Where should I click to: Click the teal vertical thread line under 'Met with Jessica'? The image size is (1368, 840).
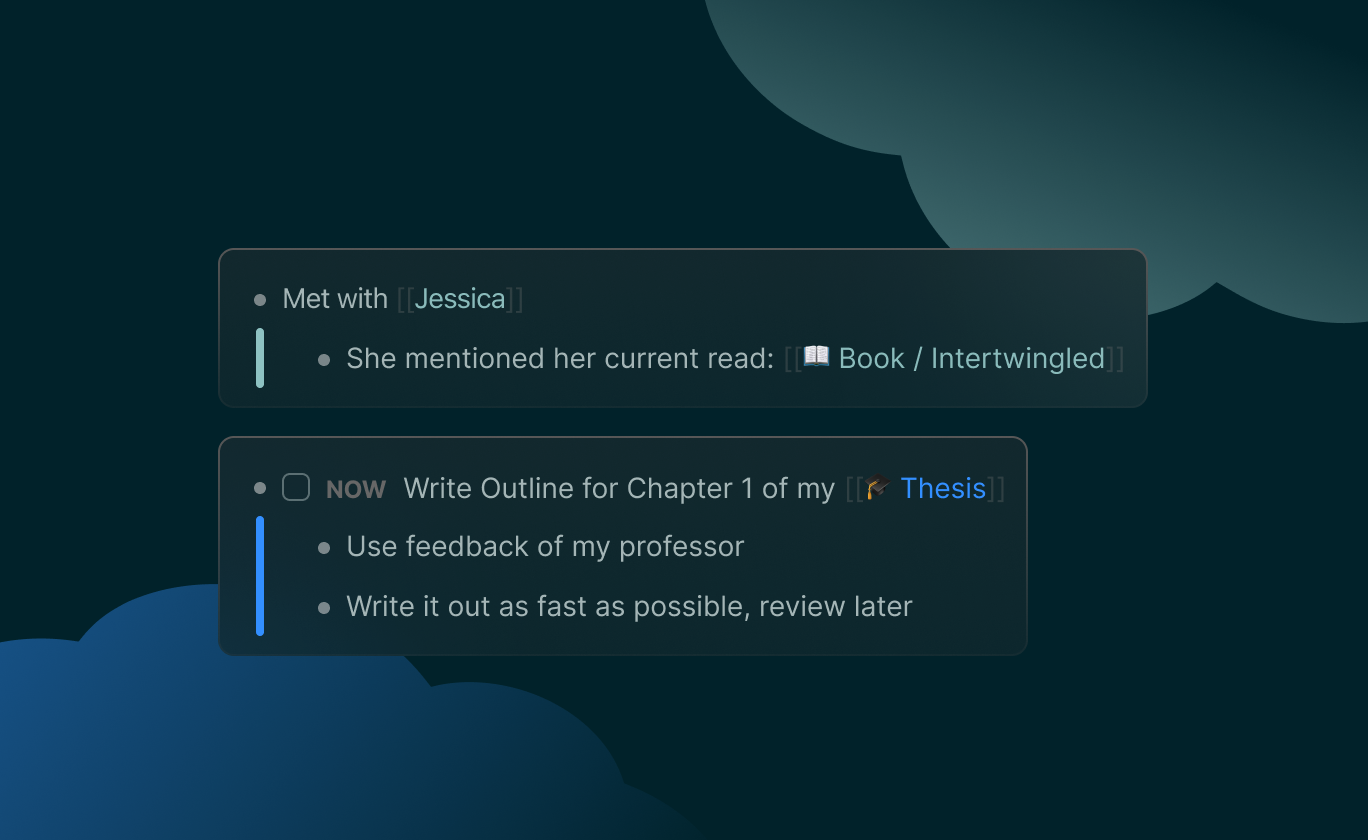pyautogui.click(x=260, y=355)
